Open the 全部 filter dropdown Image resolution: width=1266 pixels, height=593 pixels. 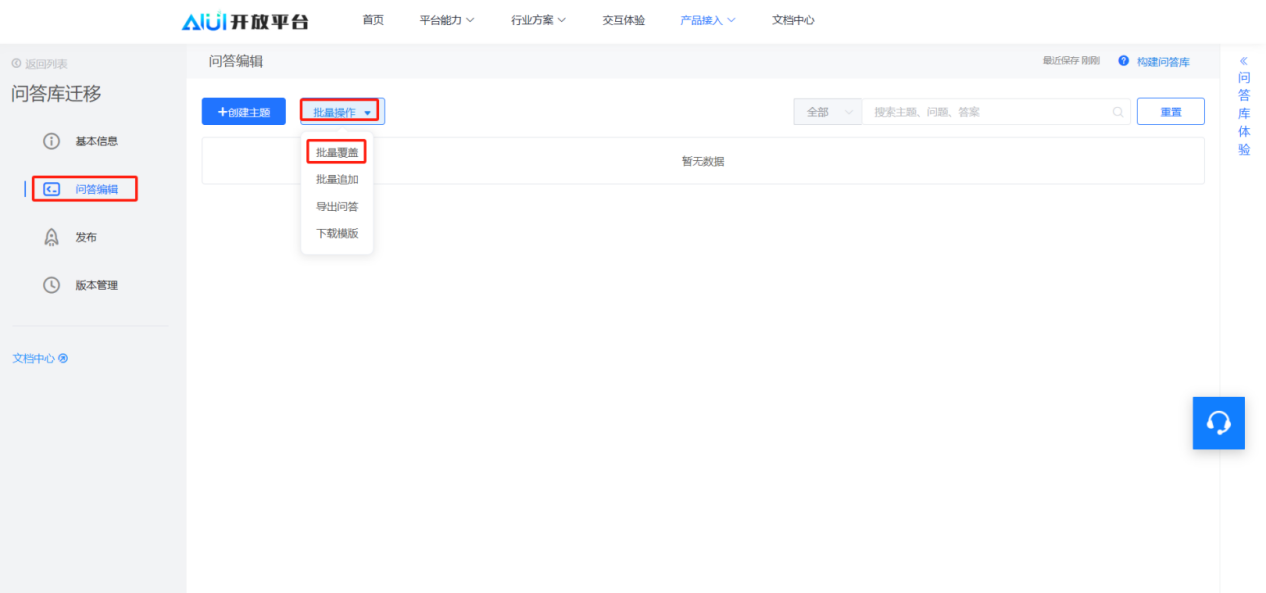[828, 112]
